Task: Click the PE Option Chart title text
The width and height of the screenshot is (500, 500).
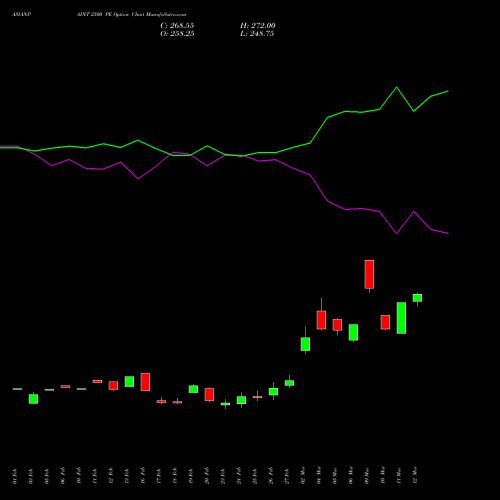Action: [x=131, y=15]
